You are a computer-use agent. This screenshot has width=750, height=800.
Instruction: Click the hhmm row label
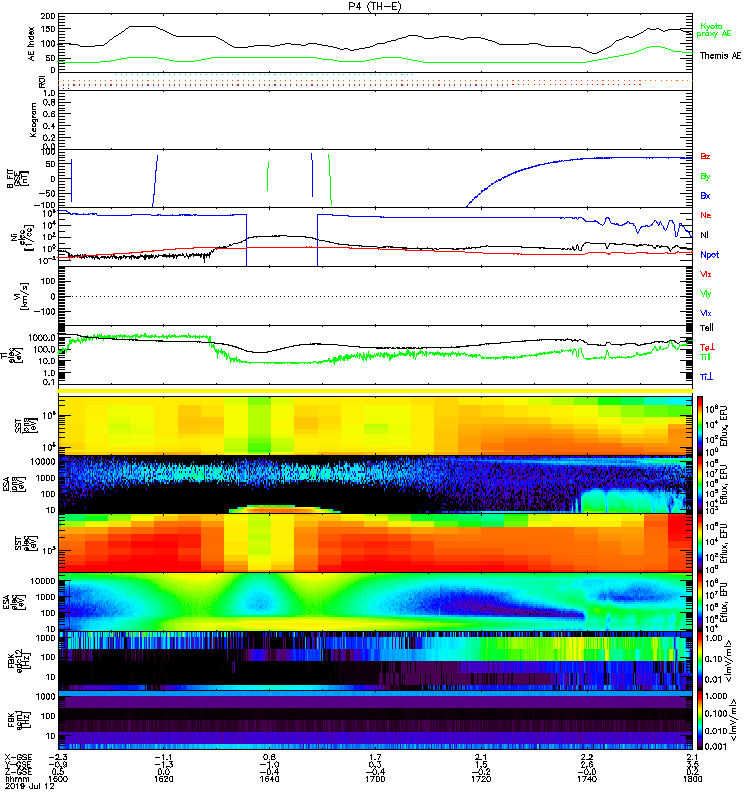[15, 779]
